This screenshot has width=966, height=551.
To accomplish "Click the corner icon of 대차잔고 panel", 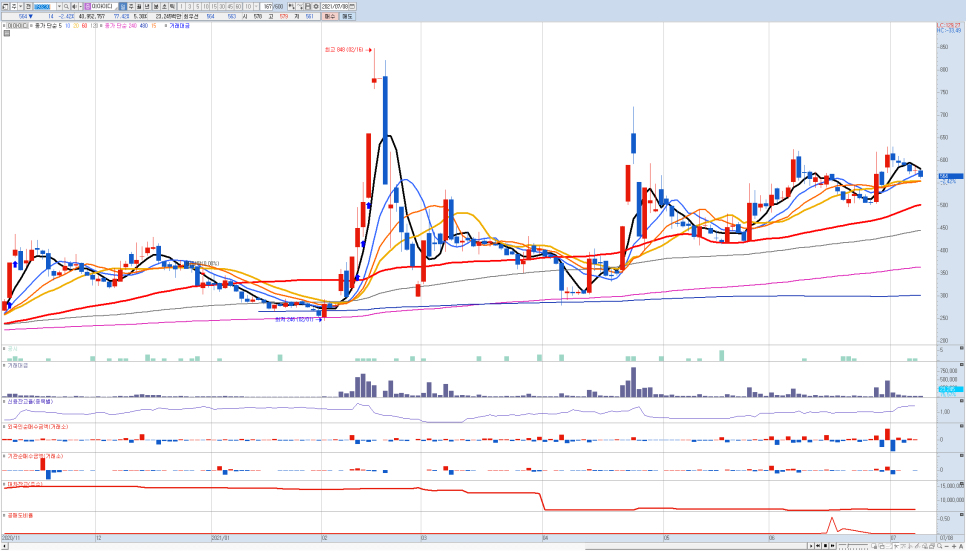I will click(x=962, y=485).
